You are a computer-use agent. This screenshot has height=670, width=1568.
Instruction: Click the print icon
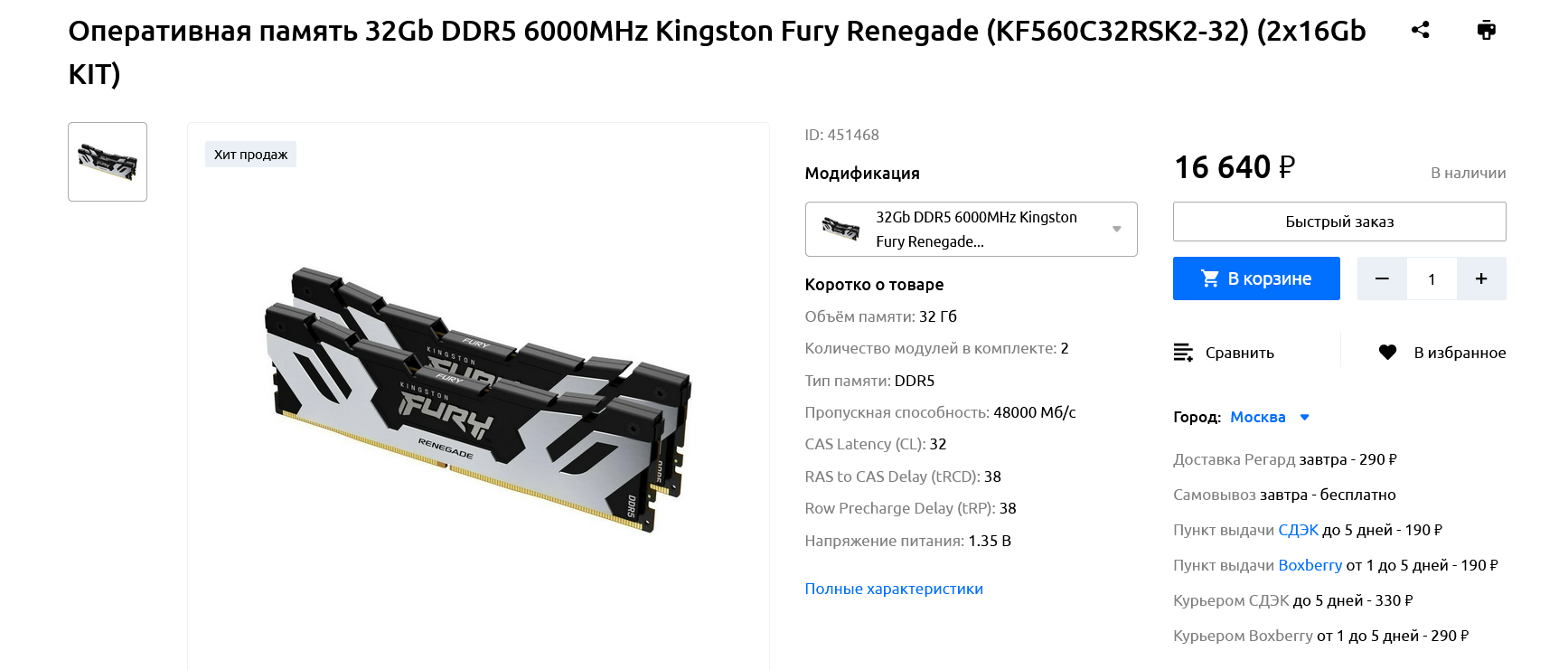[x=1486, y=30]
